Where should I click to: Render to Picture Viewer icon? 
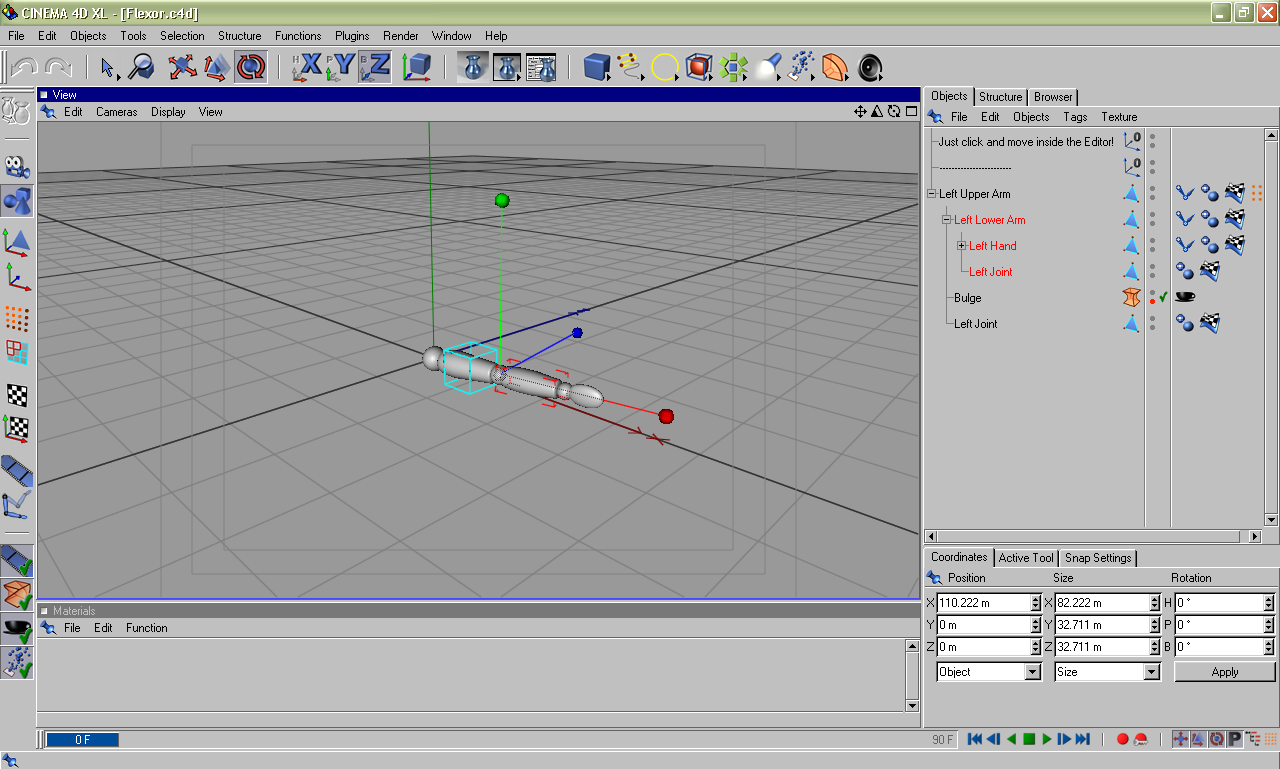pyautogui.click(x=507, y=67)
